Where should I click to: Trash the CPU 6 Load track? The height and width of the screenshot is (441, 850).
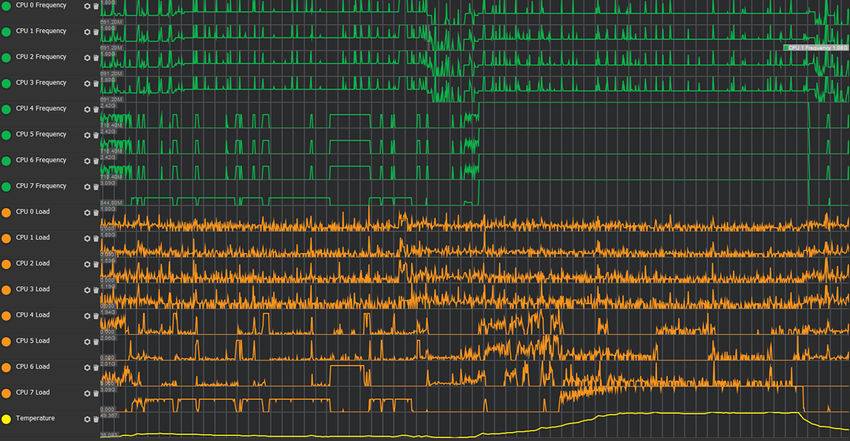(x=95, y=367)
